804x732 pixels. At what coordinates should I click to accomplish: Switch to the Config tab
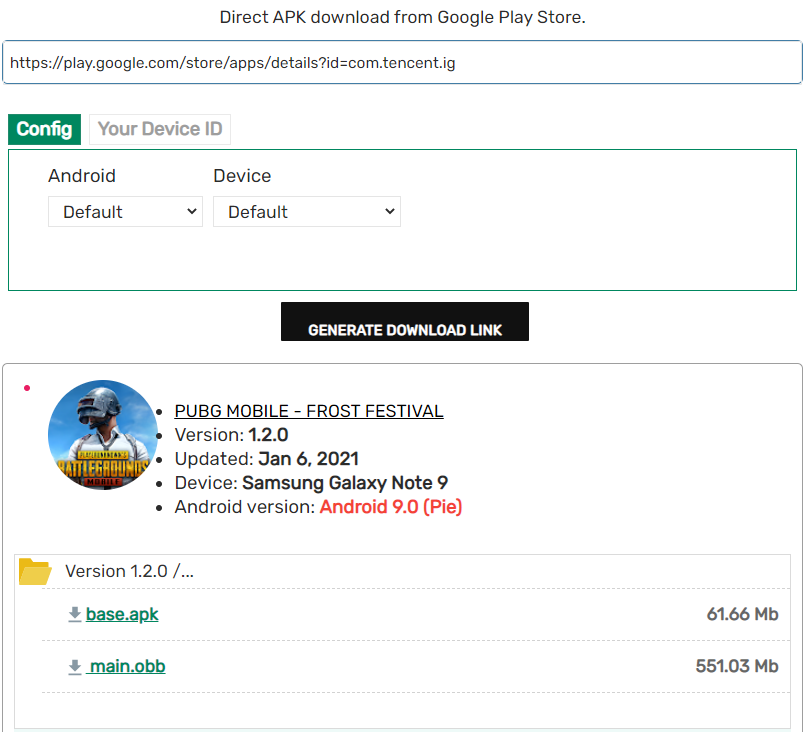45,129
